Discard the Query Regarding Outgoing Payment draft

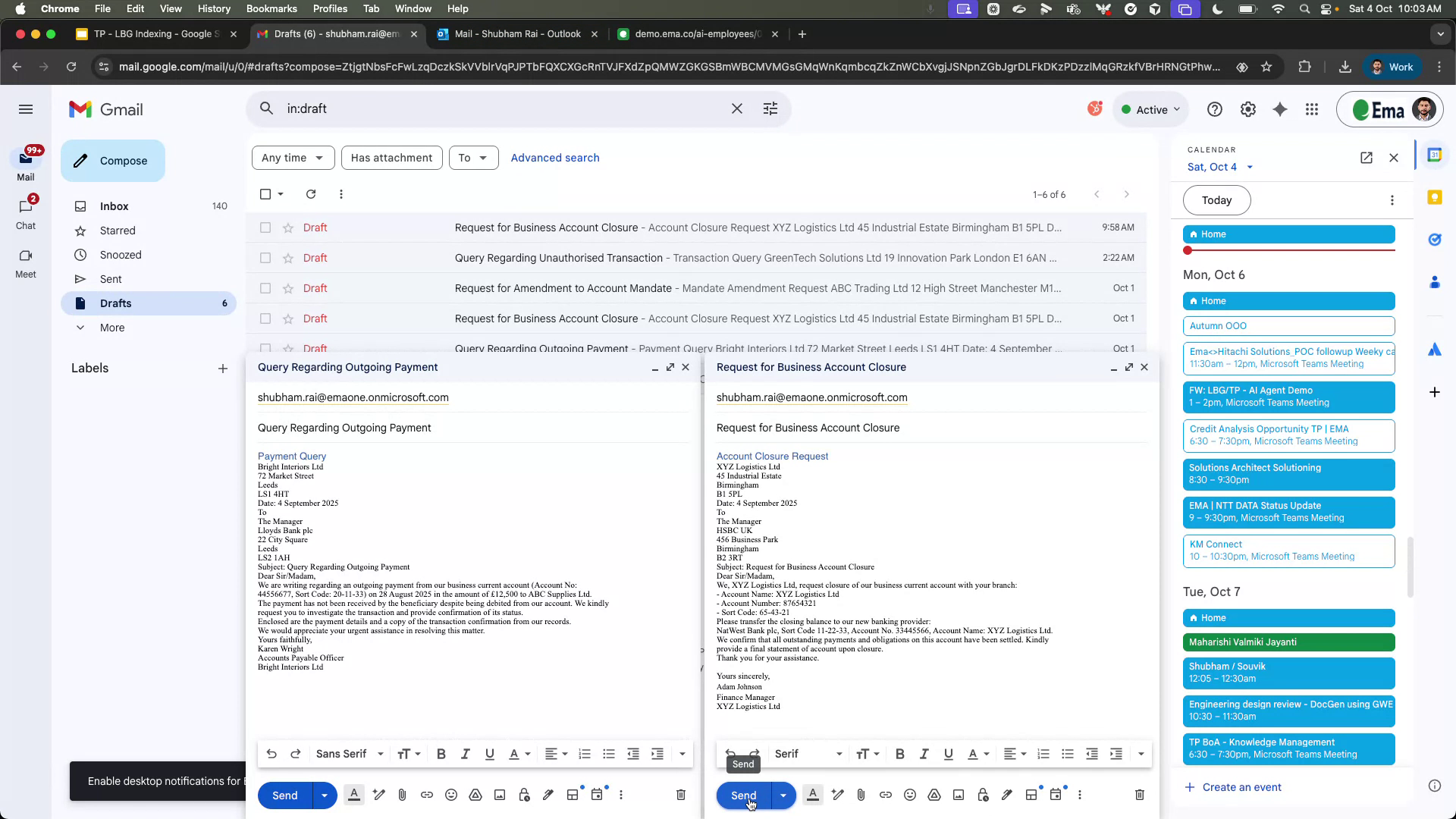(x=680, y=795)
